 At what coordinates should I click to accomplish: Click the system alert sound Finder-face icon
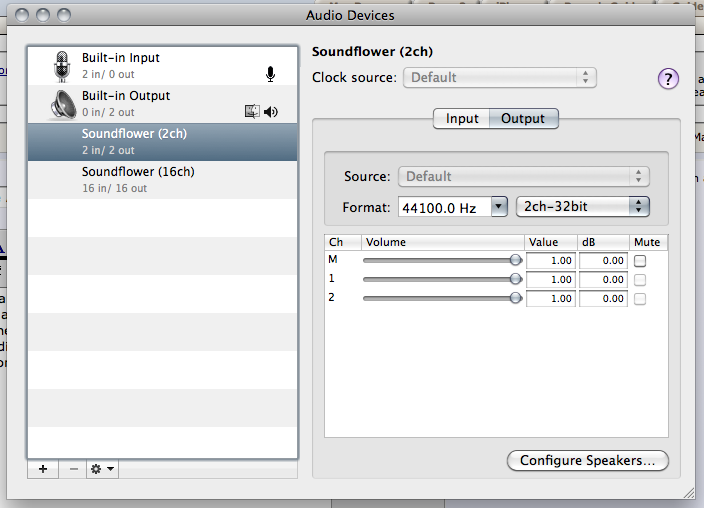(252, 111)
